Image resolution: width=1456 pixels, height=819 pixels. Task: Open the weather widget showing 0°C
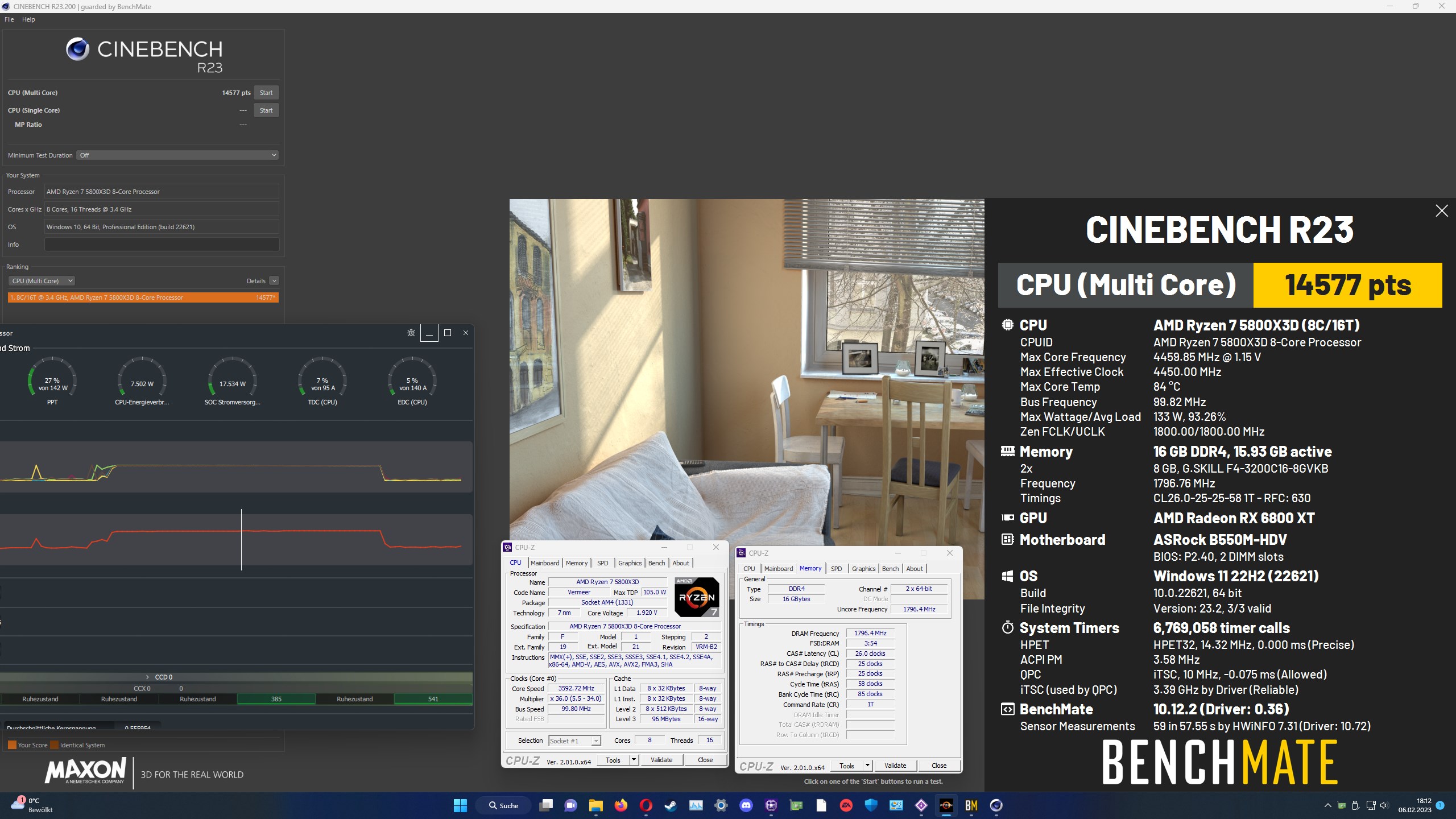(33, 805)
